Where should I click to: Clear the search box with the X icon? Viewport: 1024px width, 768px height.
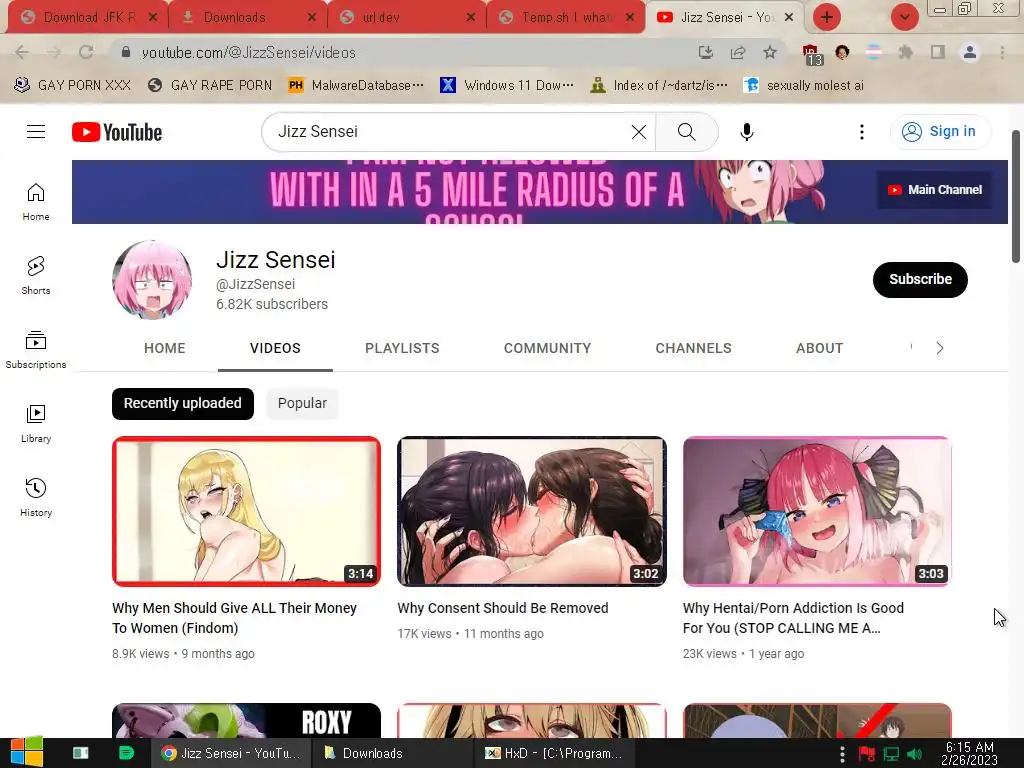pos(639,132)
